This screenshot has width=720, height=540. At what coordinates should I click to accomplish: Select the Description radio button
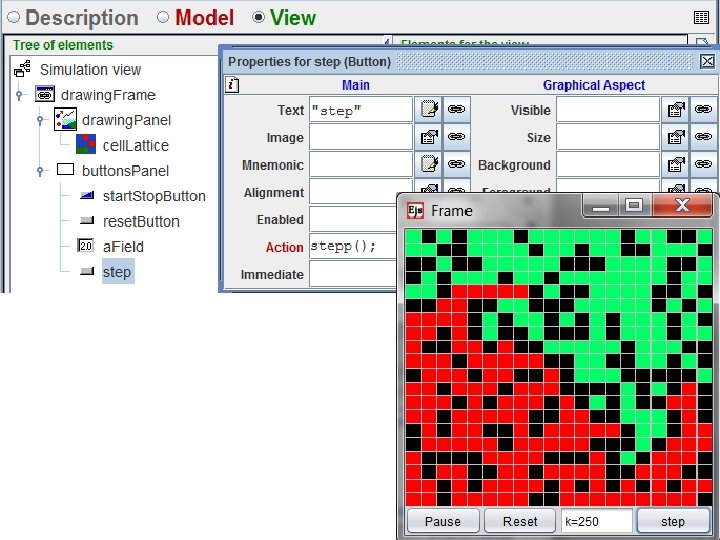click(x=13, y=17)
